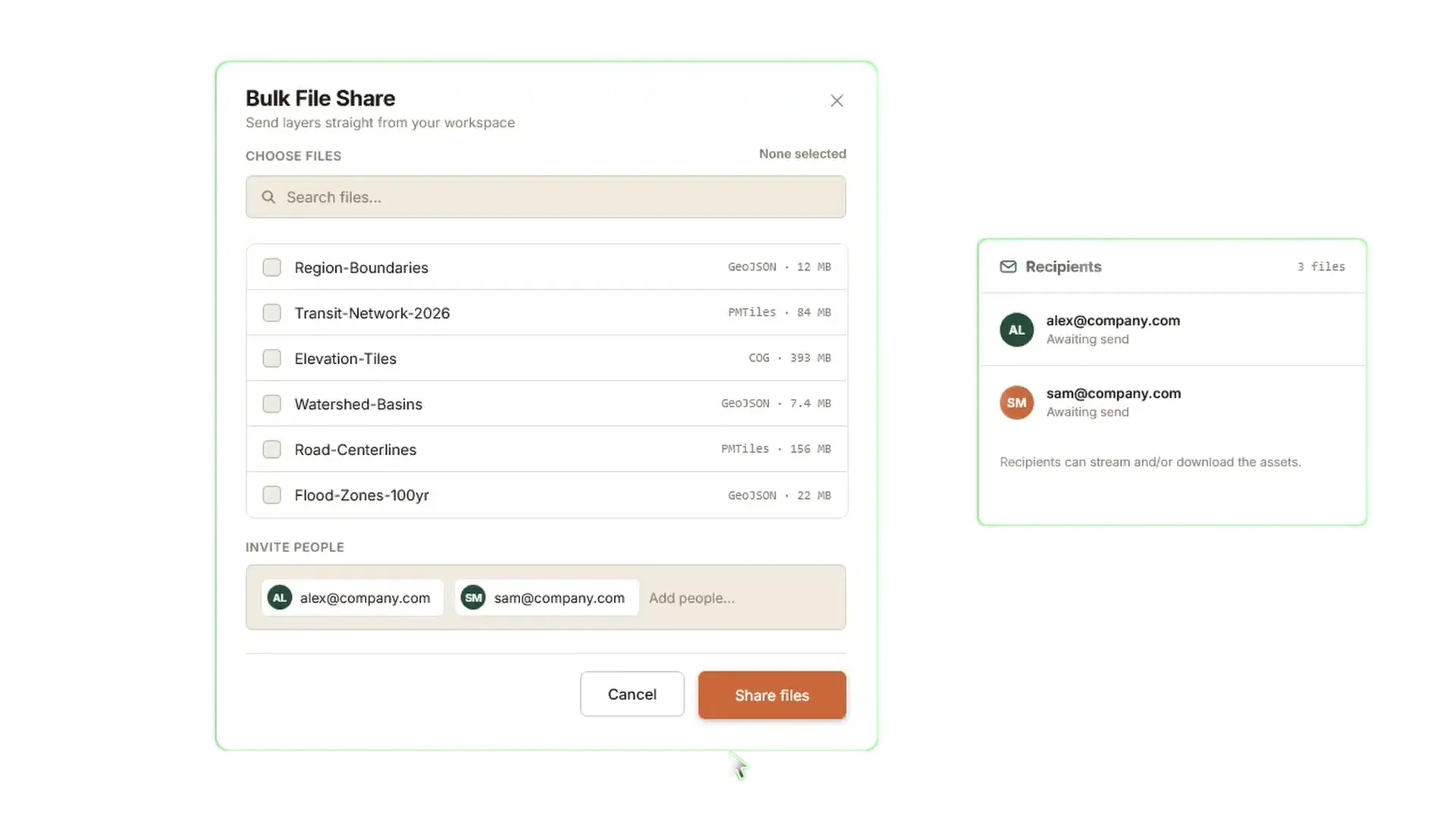Viewport: 1456px width, 819px height.
Task: Close the Bulk File Share dialog
Action: point(836,101)
